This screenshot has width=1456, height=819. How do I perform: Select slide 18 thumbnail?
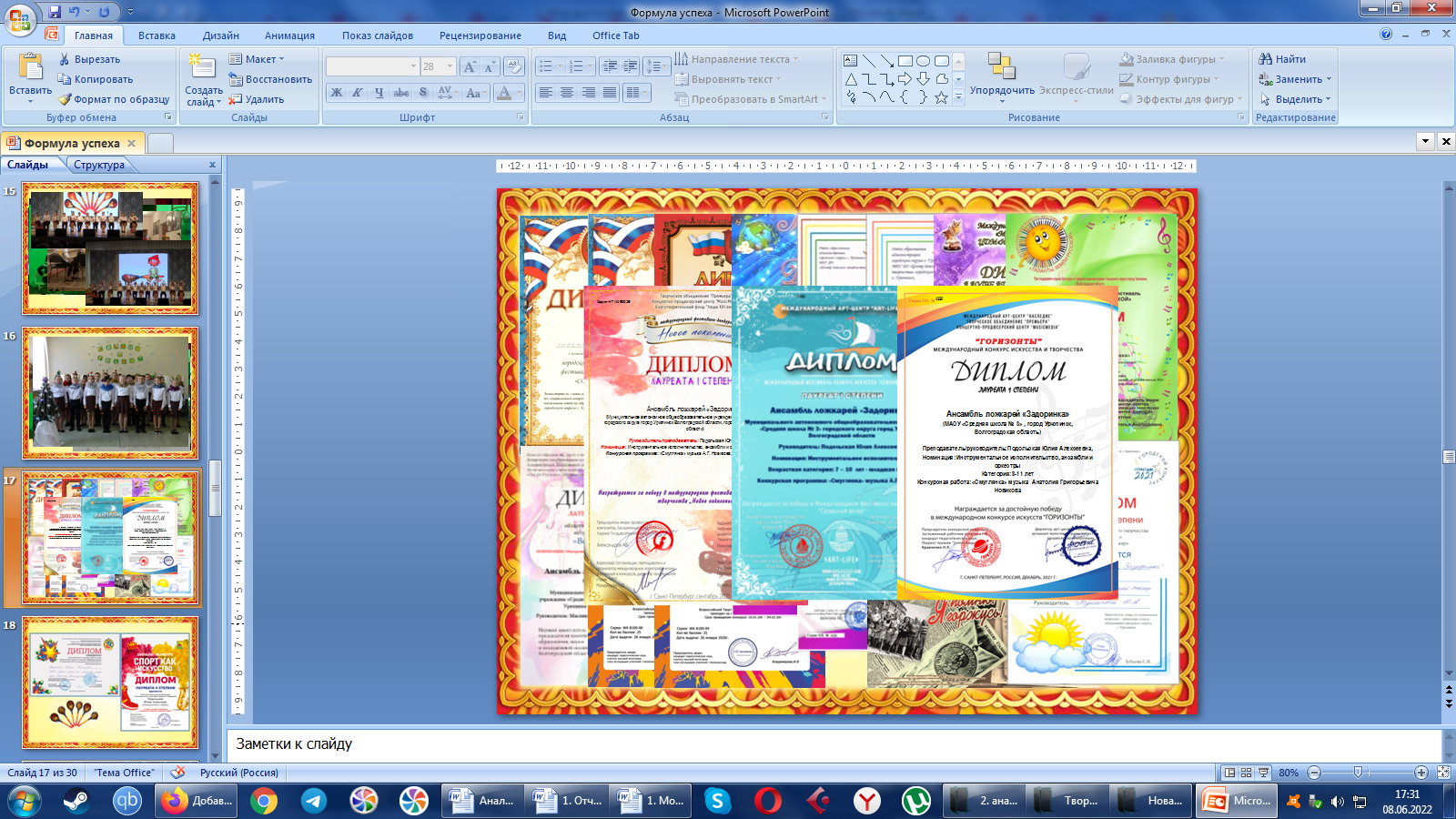click(x=110, y=682)
